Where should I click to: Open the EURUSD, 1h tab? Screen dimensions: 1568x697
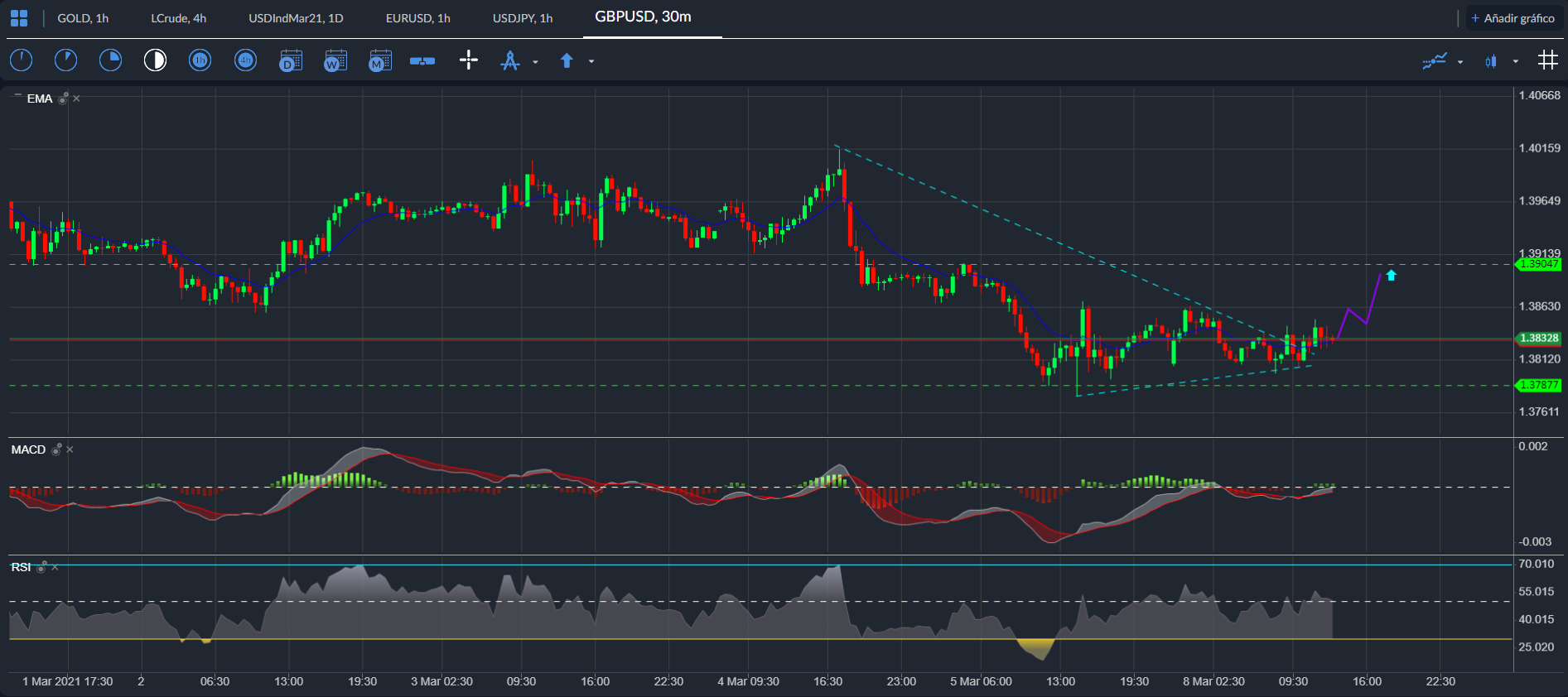click(418, 18)
